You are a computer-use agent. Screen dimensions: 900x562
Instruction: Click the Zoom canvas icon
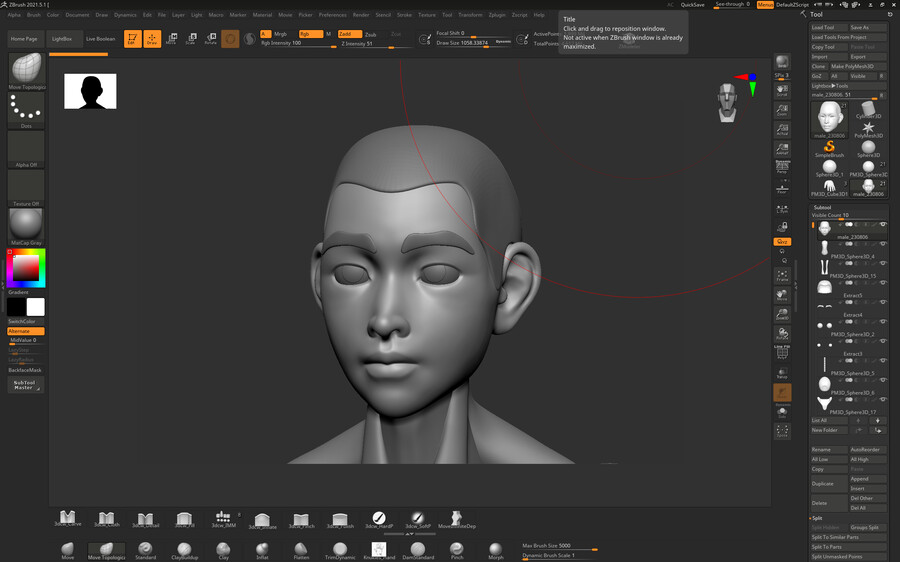(782, 110)
